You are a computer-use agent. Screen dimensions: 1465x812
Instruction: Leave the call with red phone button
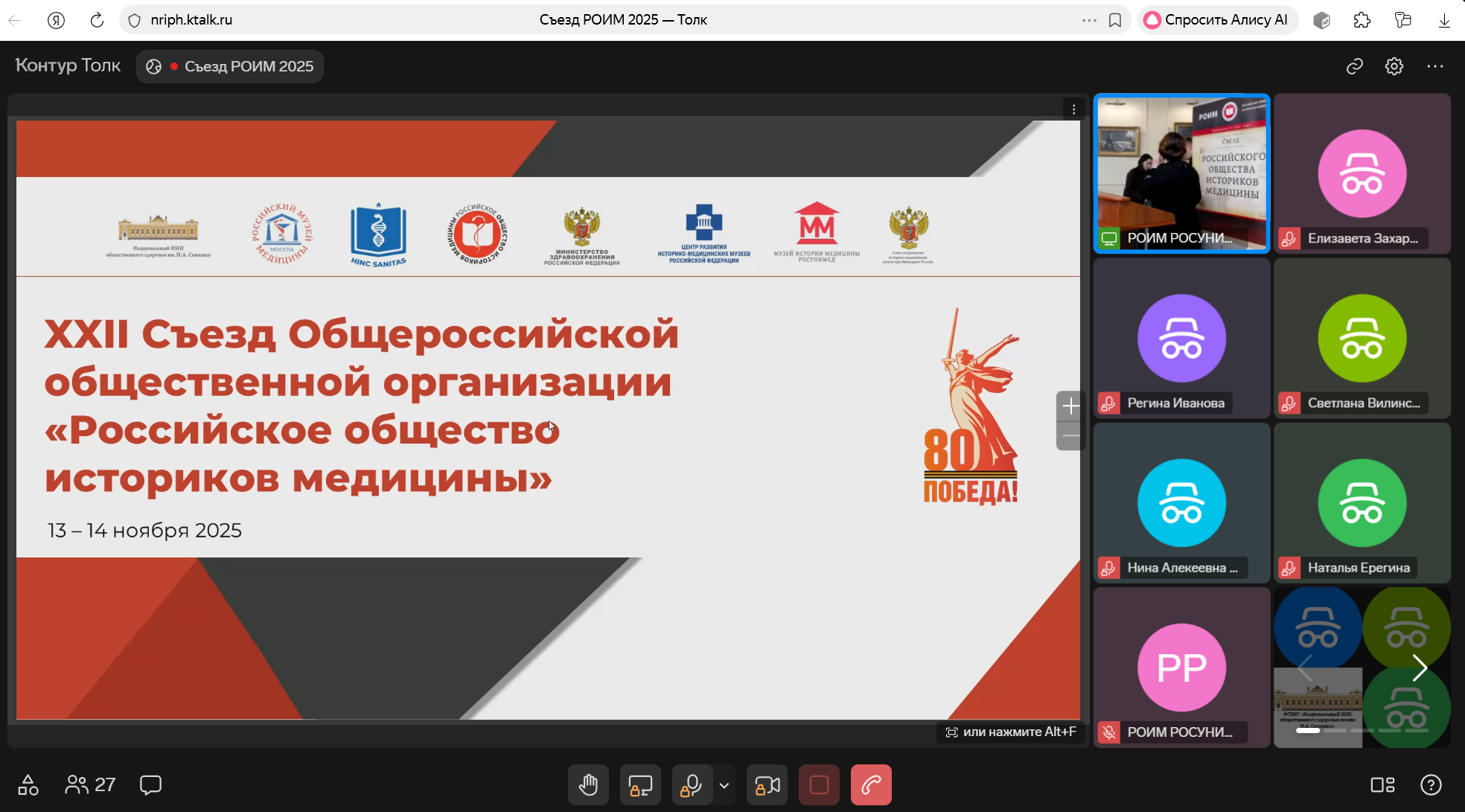click(871, 785)
